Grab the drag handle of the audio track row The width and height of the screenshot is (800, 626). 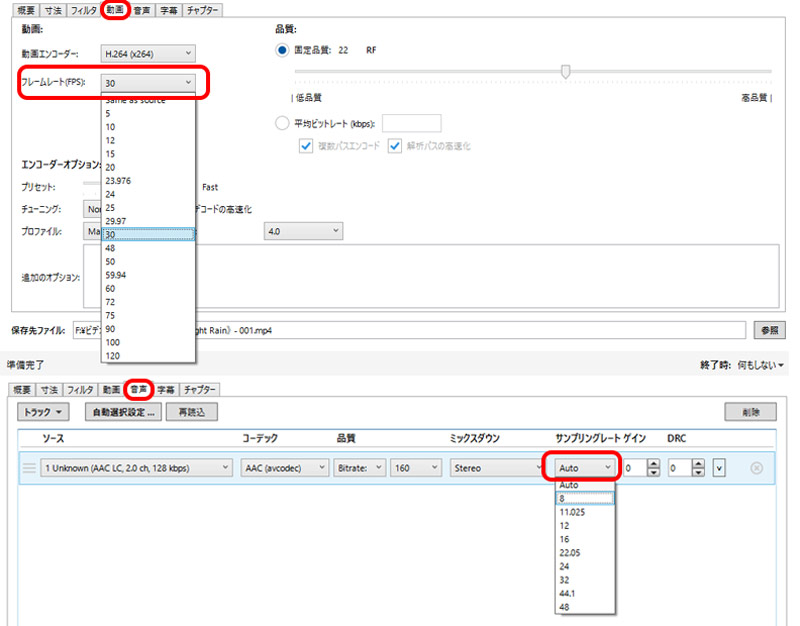click(28, 468)
